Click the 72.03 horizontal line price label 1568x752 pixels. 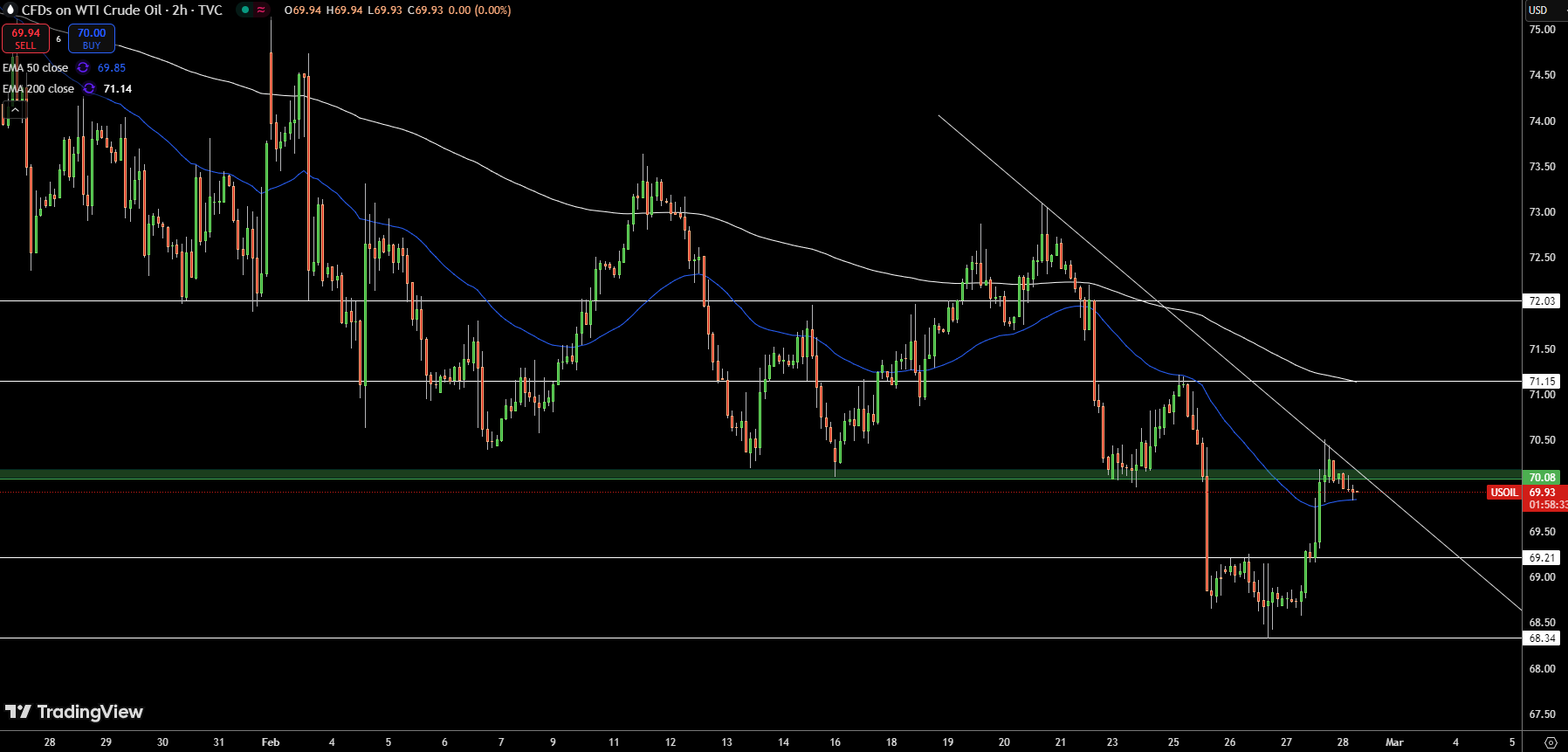(1542, 301)
